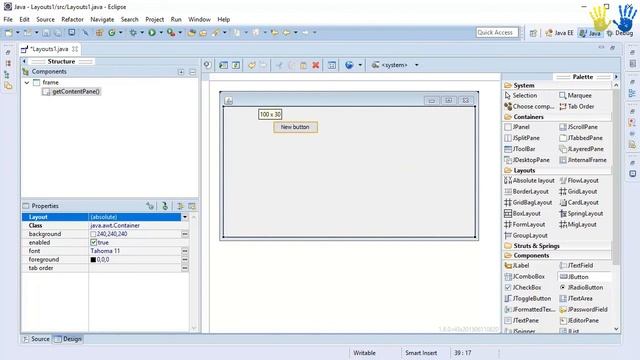640x360 pixels.
Task: Click the Debug bug toolbar icon
Action: 133,32
